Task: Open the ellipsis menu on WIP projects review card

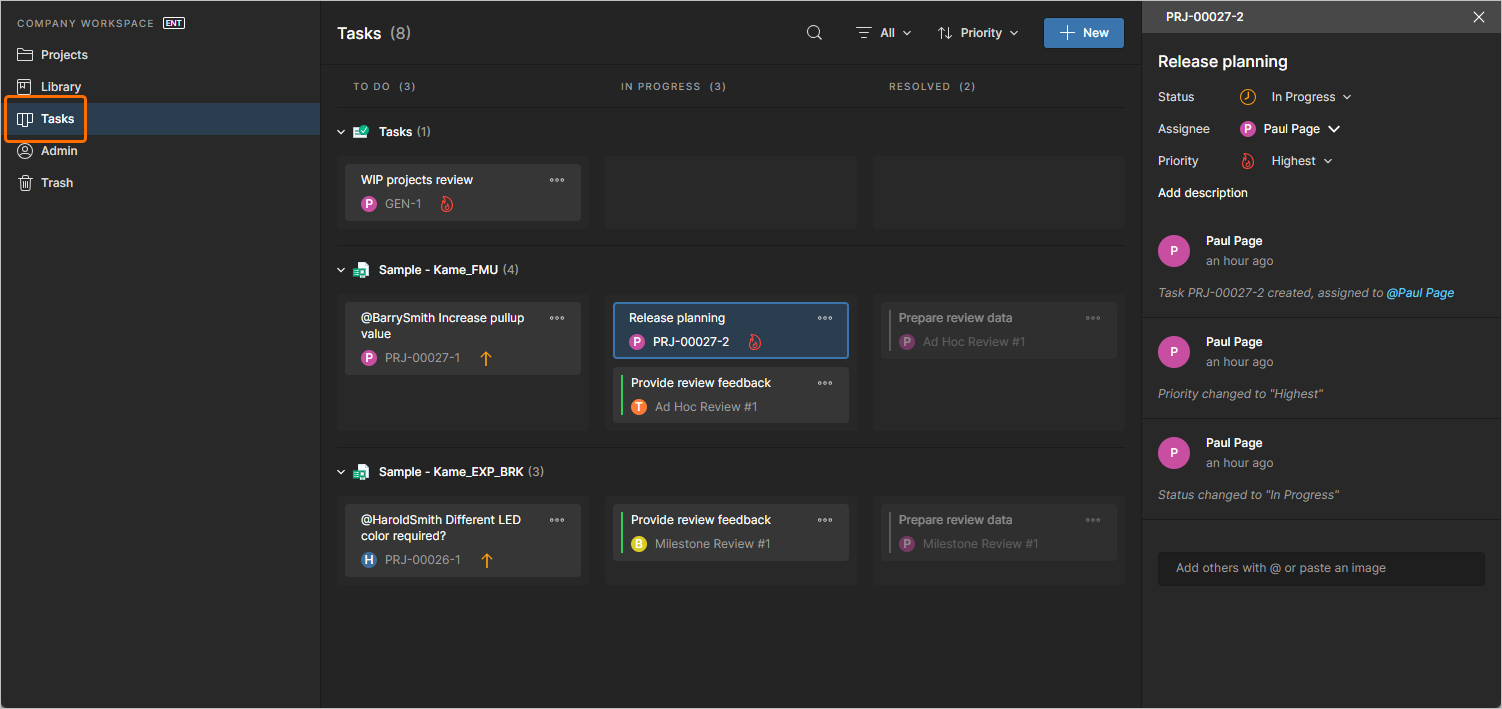Action: [557, 180]
